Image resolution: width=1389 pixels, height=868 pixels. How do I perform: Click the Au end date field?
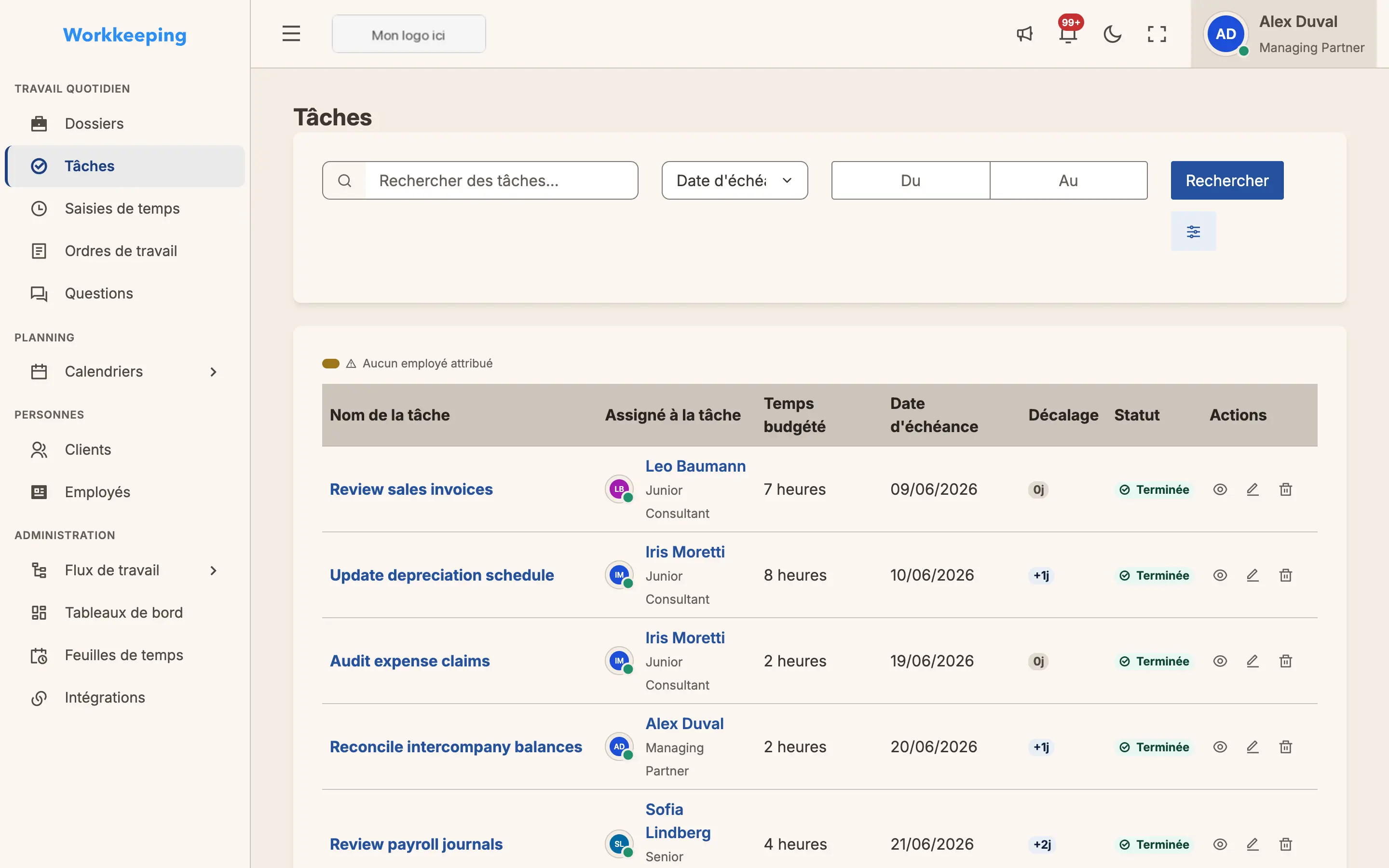(1068, 180)
